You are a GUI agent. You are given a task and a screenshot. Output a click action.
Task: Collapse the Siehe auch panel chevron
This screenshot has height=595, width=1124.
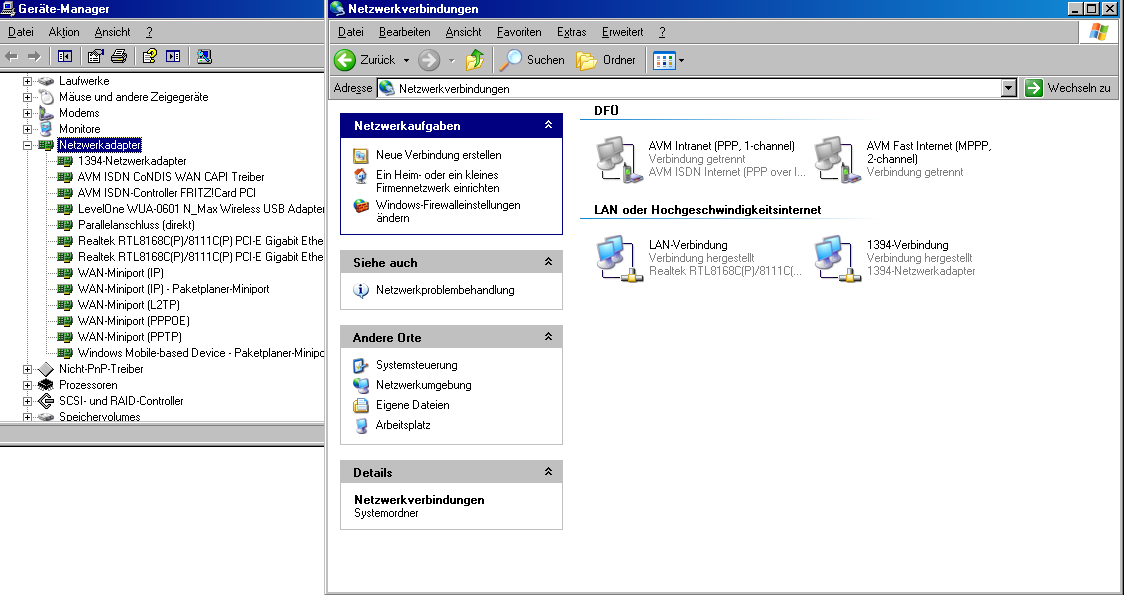pos(548,262)
